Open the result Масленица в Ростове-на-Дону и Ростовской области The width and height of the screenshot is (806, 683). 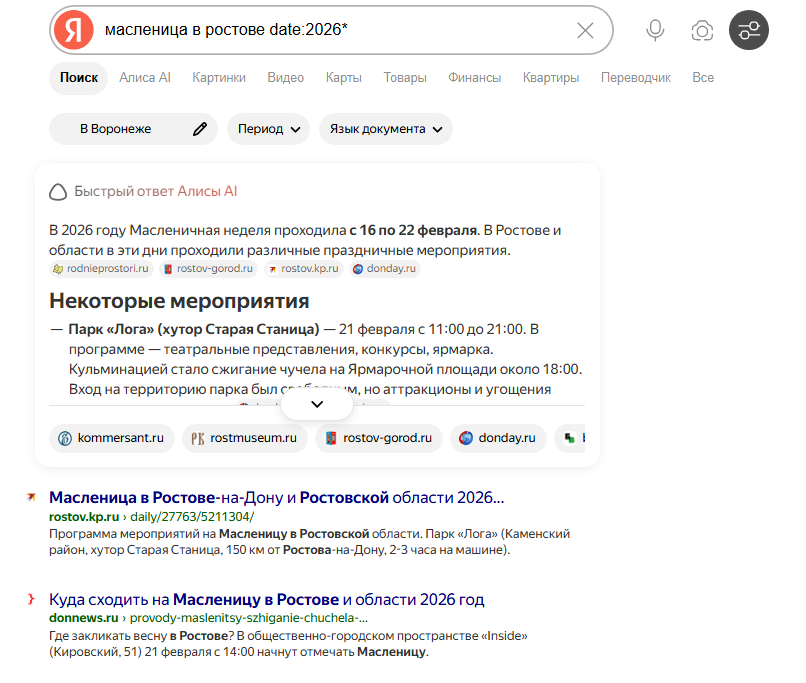coord(277,497)
